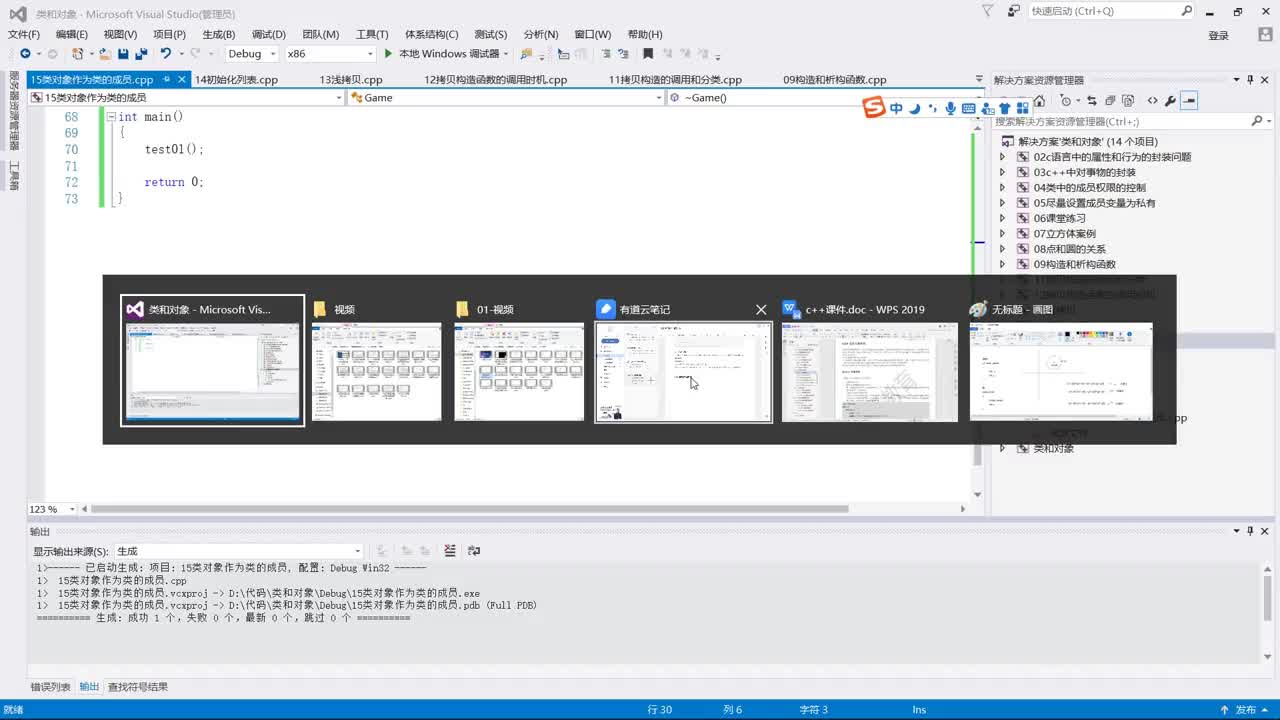1280x720 pixels.
Task: Toggle auto-hide pin on Output panel
Action: (x=1250, y=531)
